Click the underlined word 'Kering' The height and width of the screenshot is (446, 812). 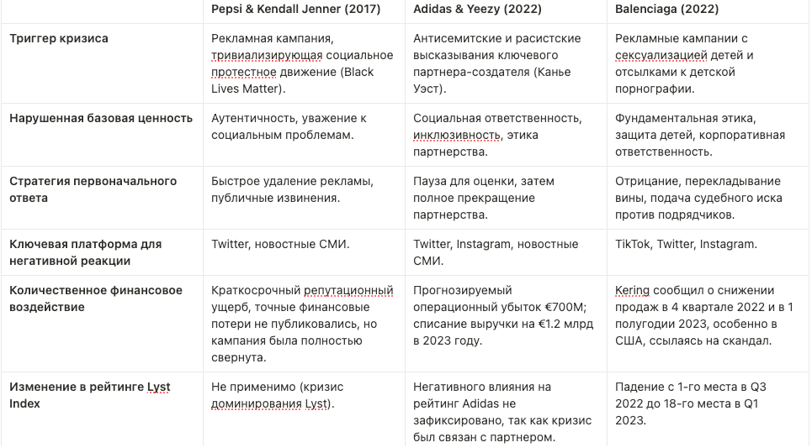click(632, 291)
